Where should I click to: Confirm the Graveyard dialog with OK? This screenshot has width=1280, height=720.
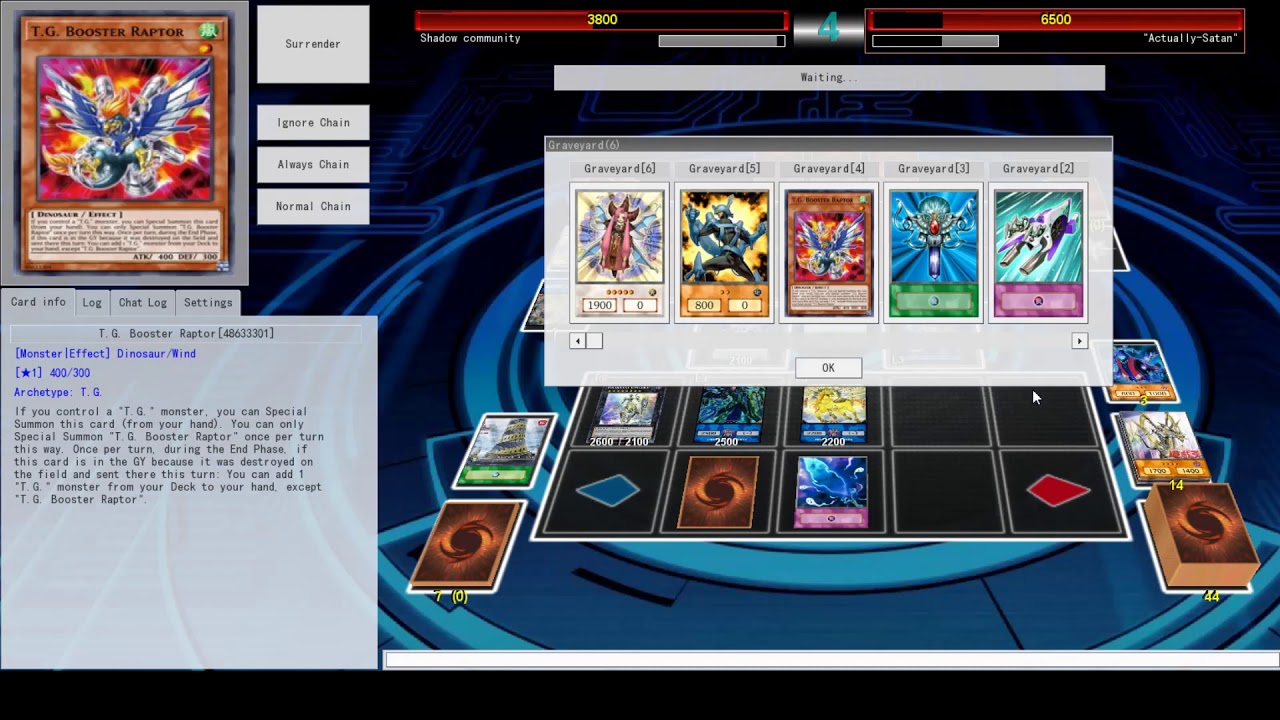[828, 368]
